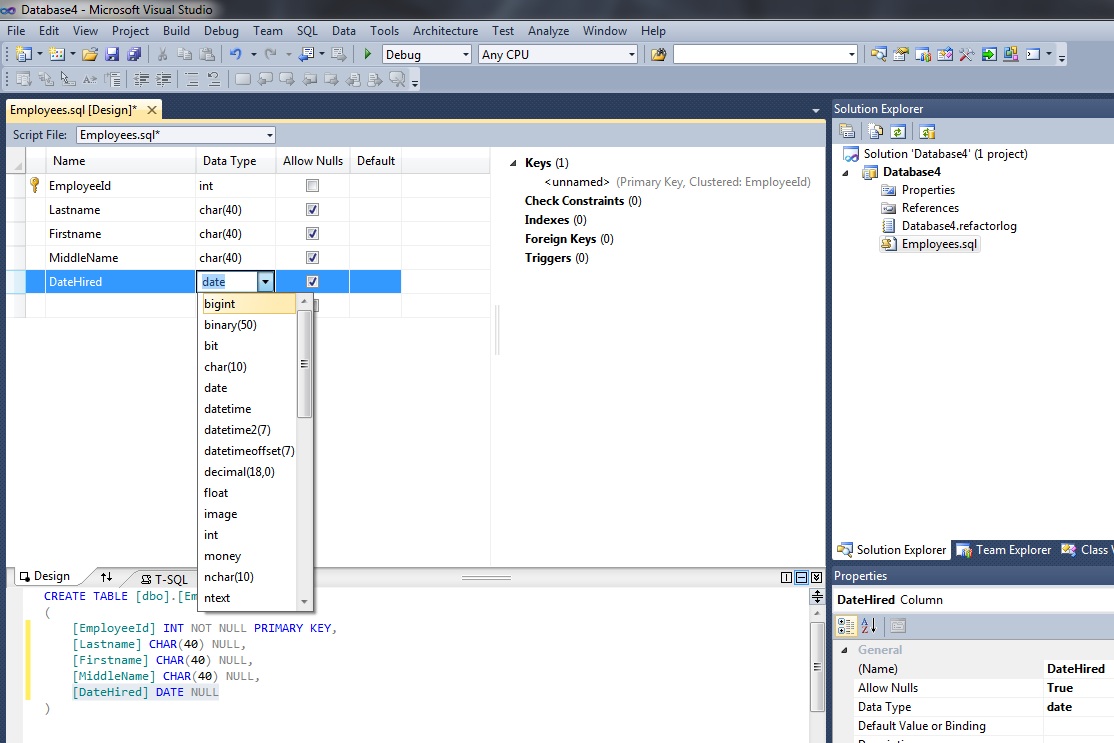Uncheck Allow Nulls for Lastname
Image resolution: width=1114 pixels, height=743 pixels.
click(312, 210)
